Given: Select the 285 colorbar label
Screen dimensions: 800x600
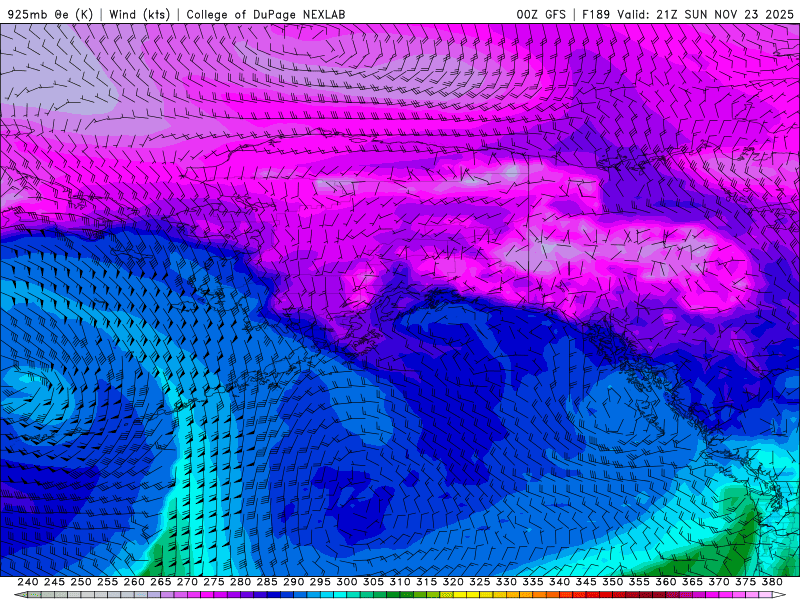Looking at the screenshot, I should click(x=266, y=582).
